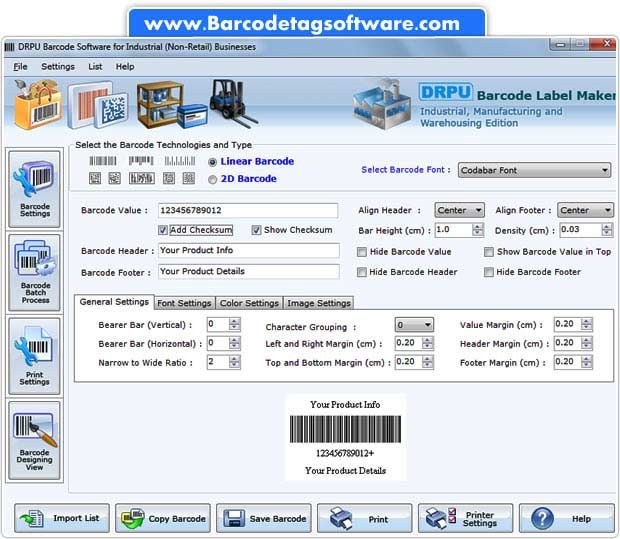Screen dimensions: 620x539
Task: Click the Copy Barcode button
Action: click(163, 518)
